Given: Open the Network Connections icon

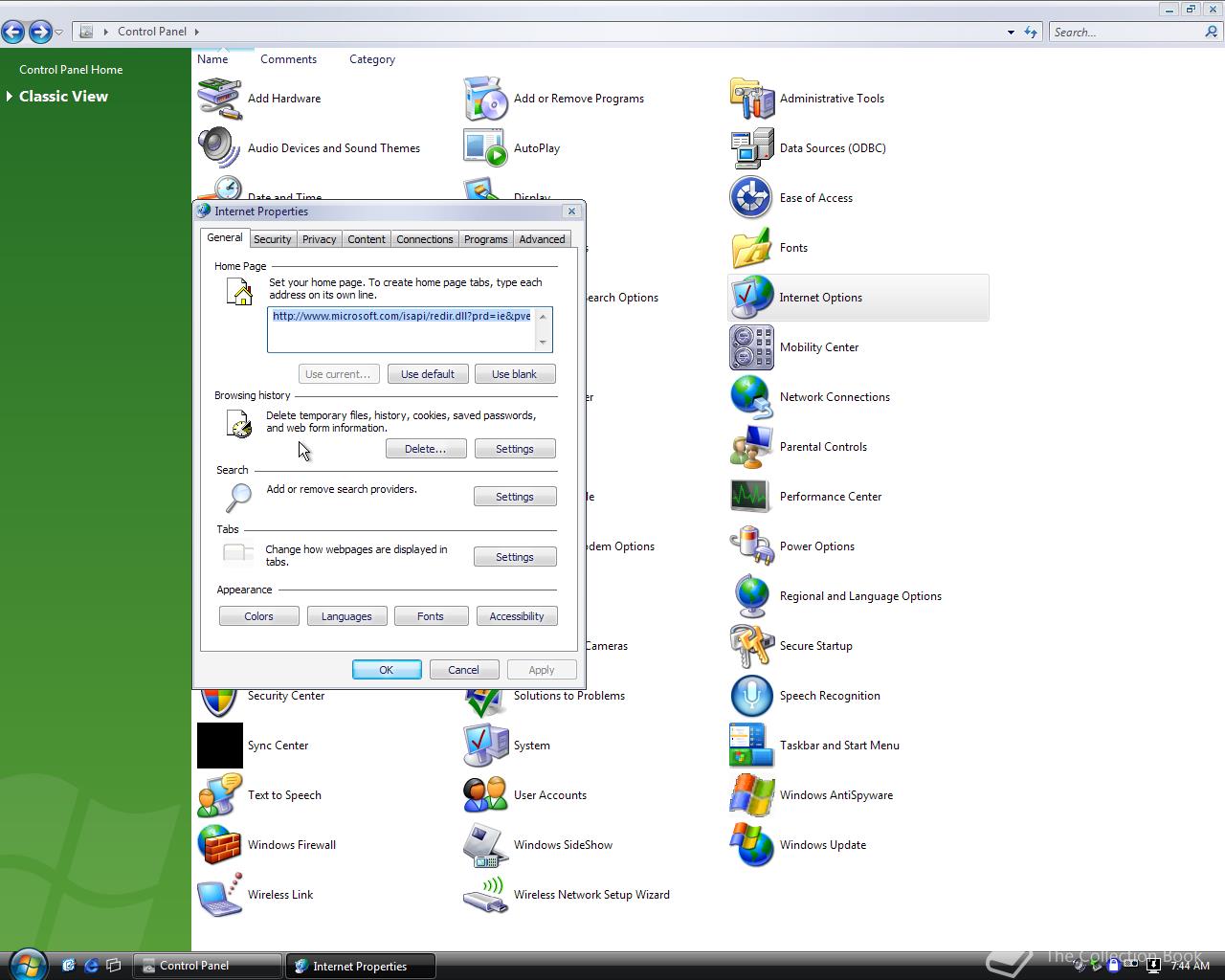Looking at the screenshot, I should (x=751, y=397).
